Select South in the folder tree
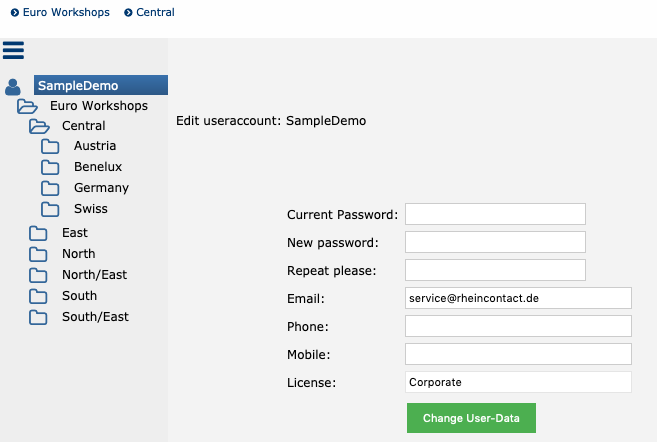Screen dimensions: 657x442 coord(80,296)
